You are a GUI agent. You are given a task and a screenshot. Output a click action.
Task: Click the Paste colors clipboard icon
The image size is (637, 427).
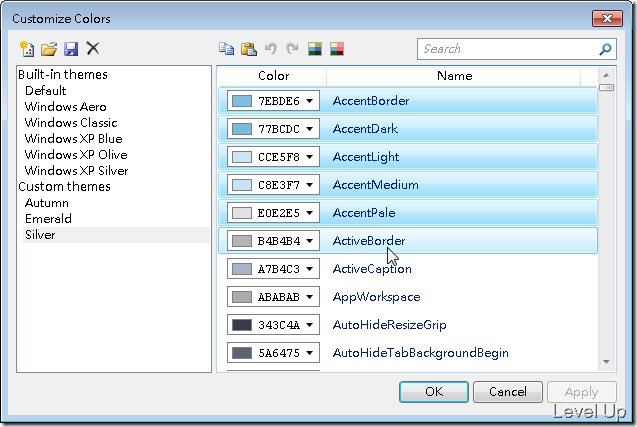click(249, 49)
